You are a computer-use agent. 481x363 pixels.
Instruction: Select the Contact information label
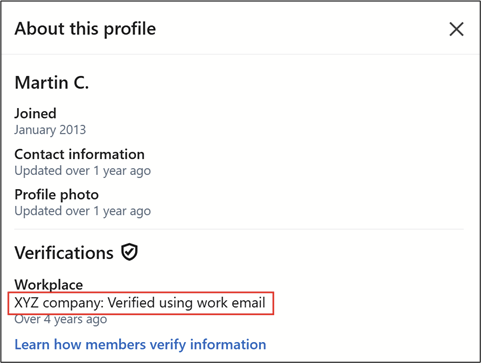click(x=79, y=154)
